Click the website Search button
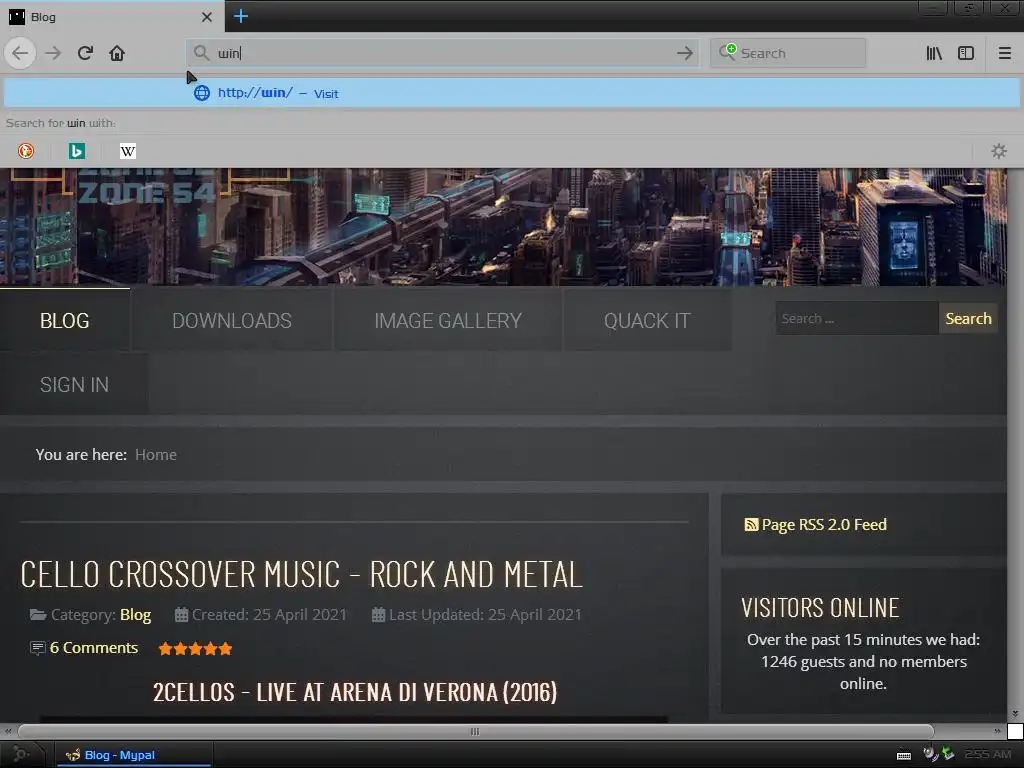Image resolution: width=1024 pixels, height=768 pixels. (968, 319)
